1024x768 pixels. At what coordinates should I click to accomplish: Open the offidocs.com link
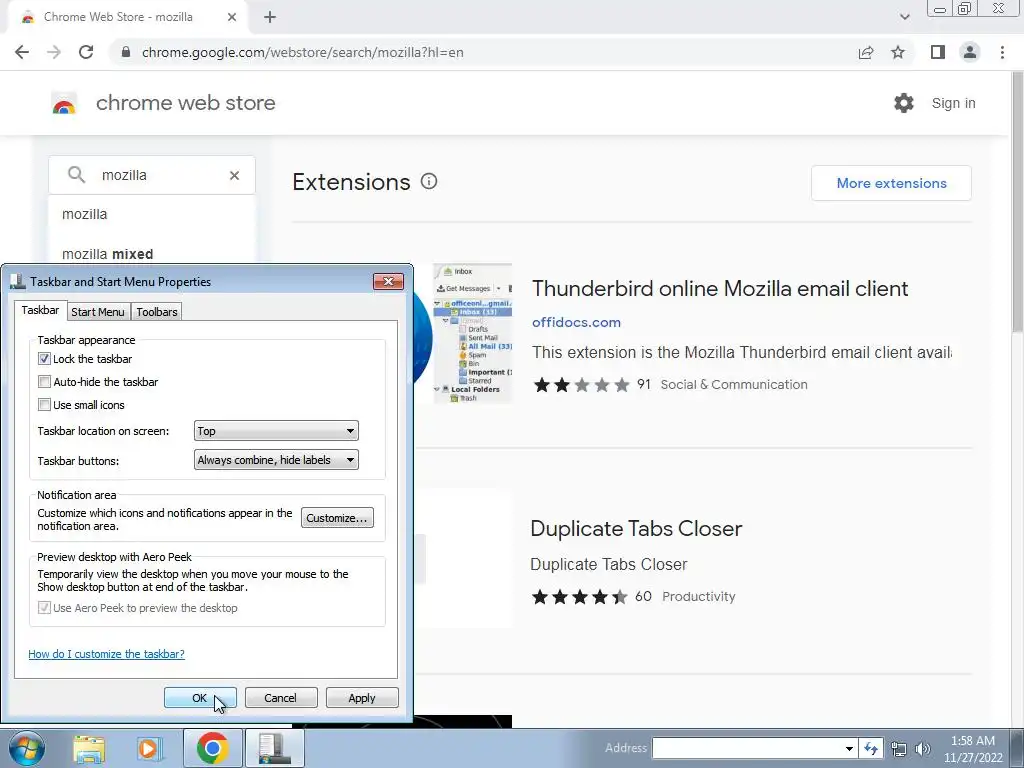(576, 322)
